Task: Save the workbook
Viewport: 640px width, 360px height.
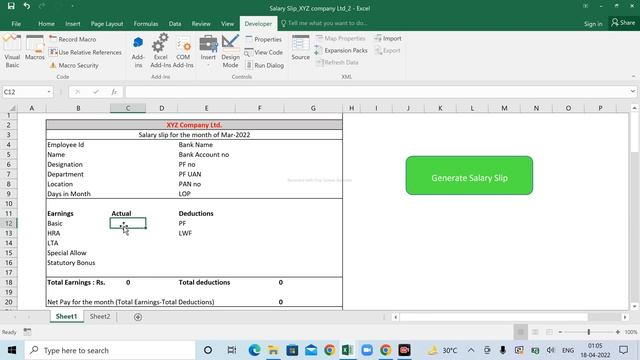Action: tap(11, 6)
